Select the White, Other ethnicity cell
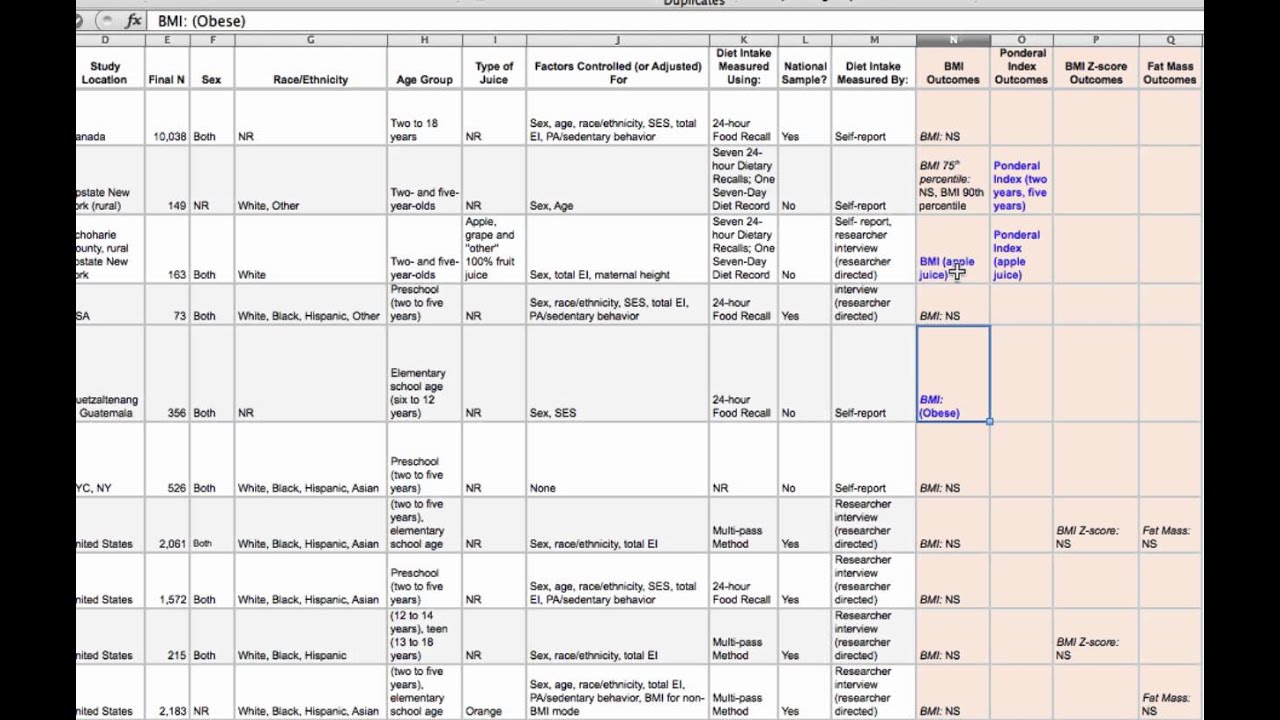The height and width of the screenshot is (720, 1280). 310,181
